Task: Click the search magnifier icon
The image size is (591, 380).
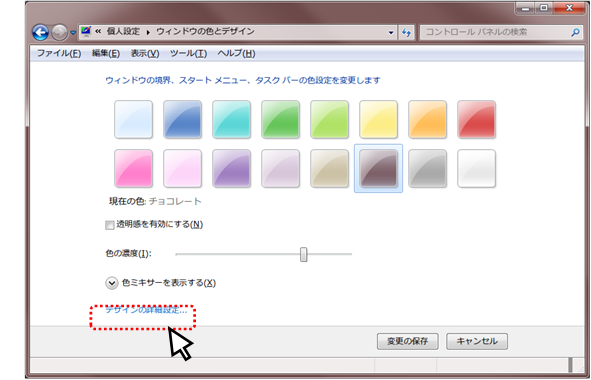Action: [x=575, y=32]
